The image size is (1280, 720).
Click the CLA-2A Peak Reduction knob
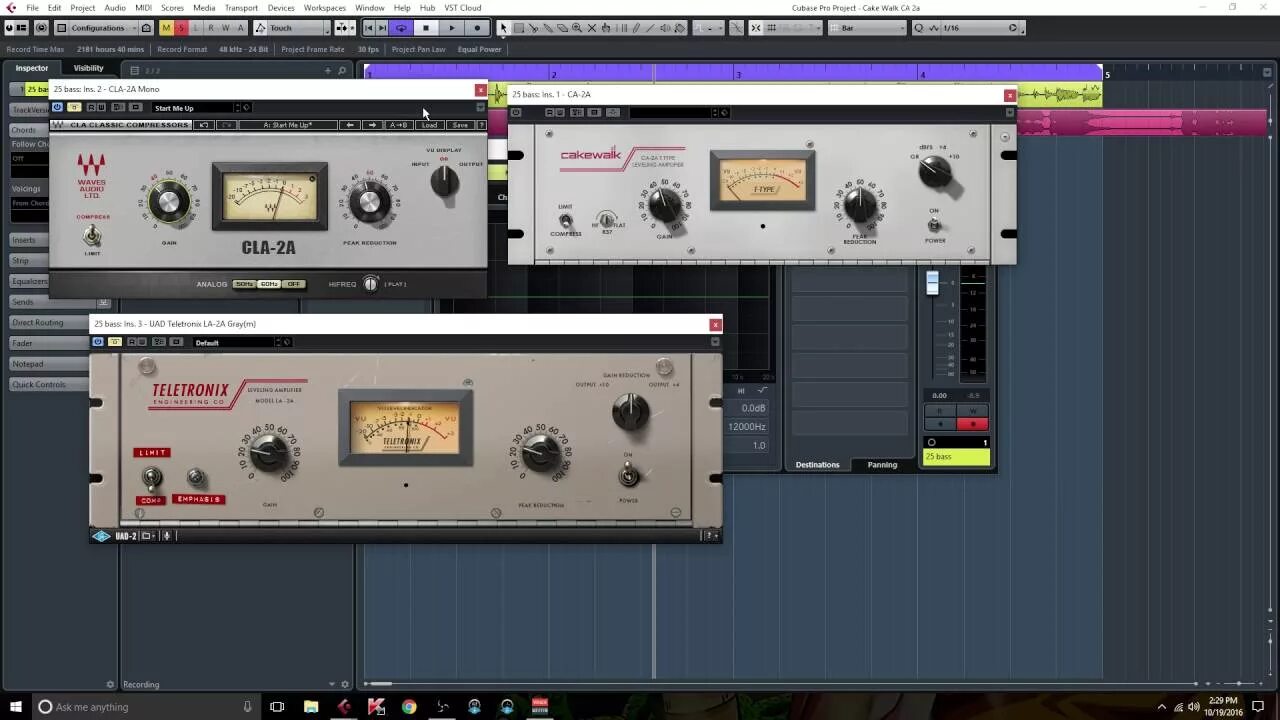pos(369,202)
